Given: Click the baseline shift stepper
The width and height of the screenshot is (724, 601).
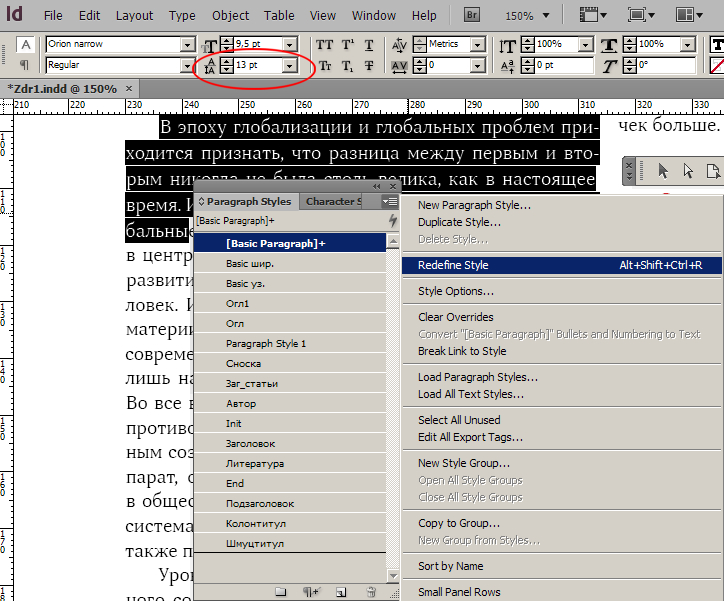Looking at the screenshot, I should (528, 66).
